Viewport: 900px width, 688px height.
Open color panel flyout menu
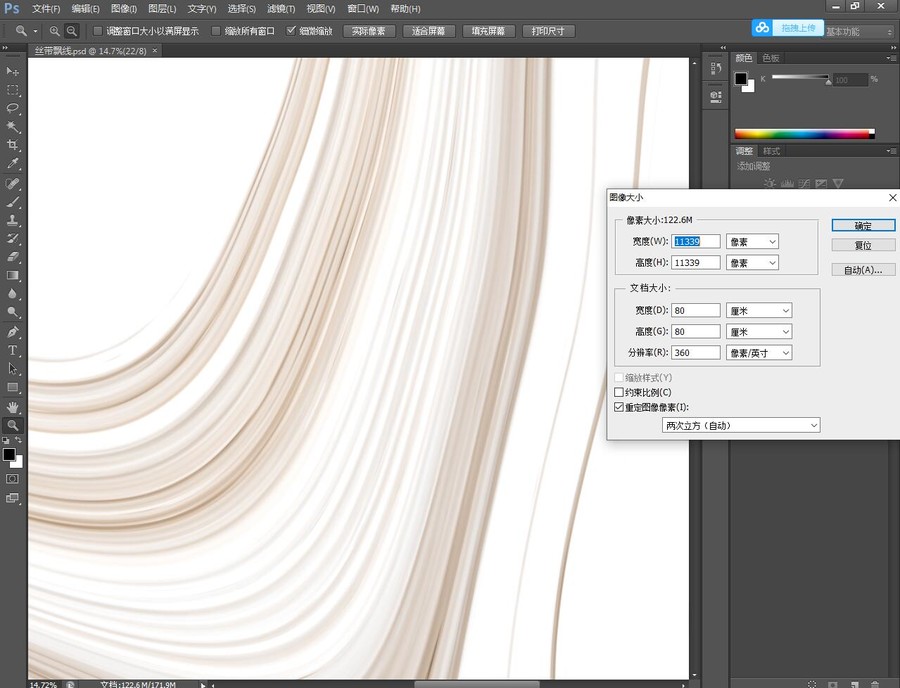coord(891,58)
